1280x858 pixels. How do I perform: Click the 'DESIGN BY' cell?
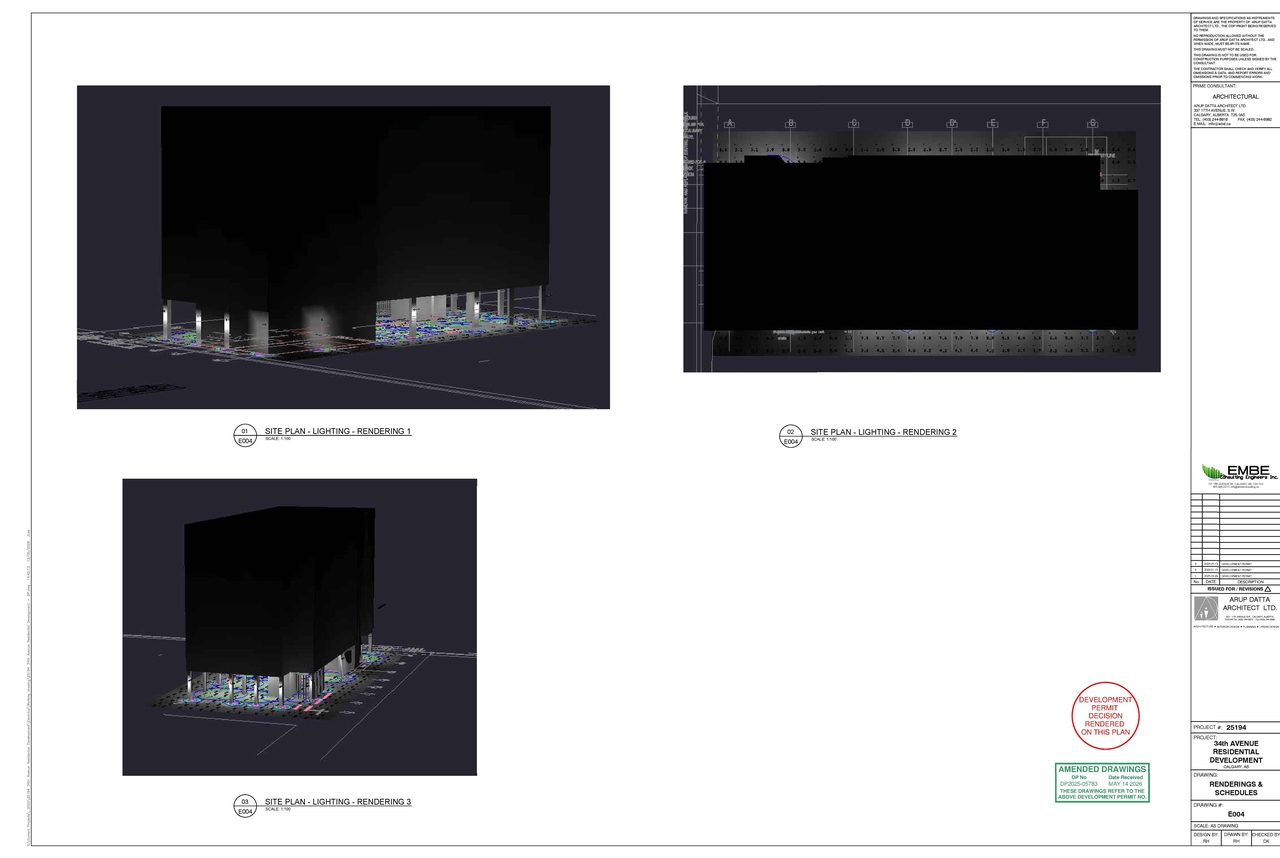click(1205, 838)
